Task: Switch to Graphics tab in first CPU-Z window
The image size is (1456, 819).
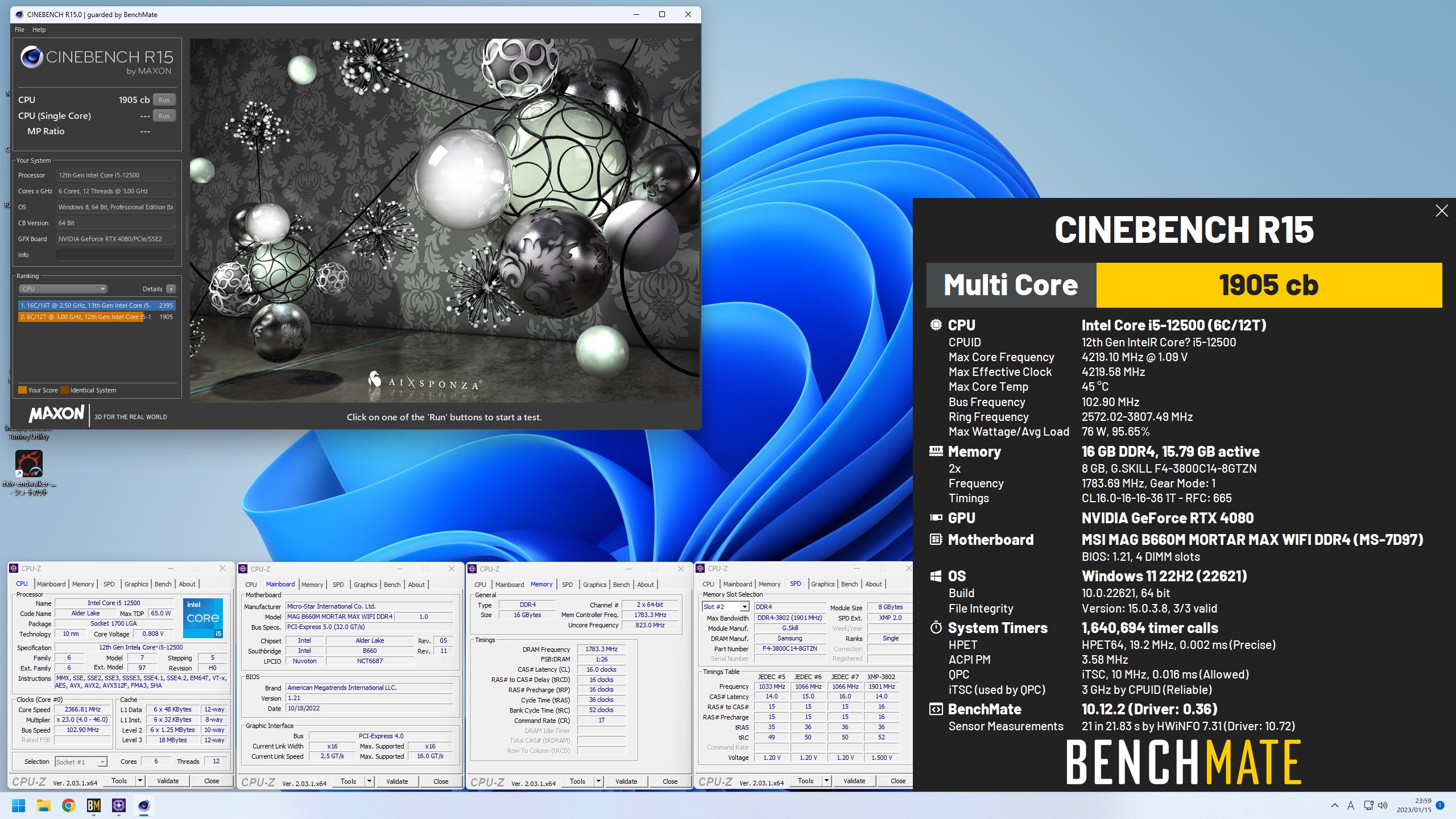Action: tap(136, 584)
